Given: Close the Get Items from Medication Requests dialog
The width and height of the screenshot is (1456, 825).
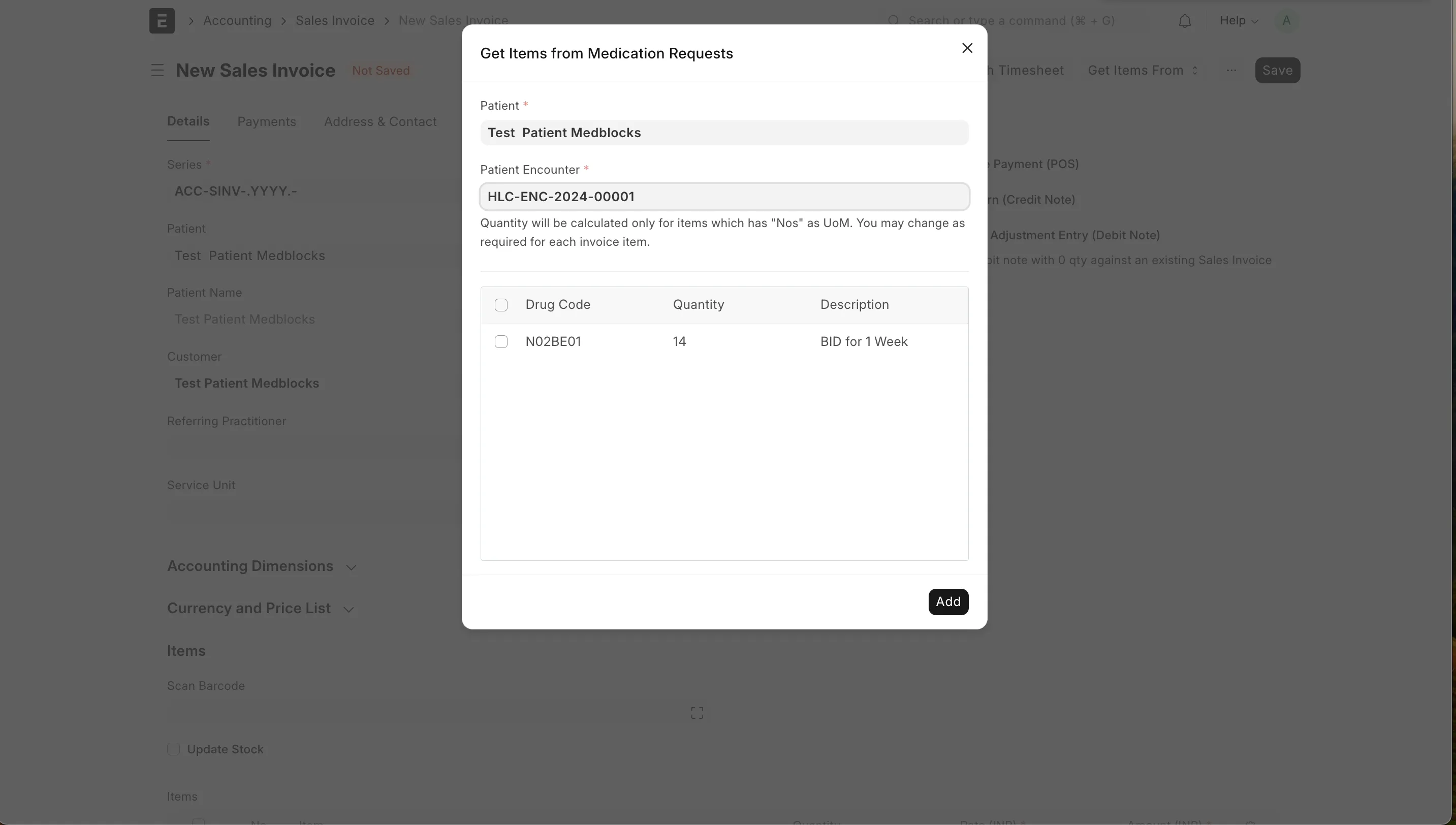Looking at the screenshot, I should point(966,48).
